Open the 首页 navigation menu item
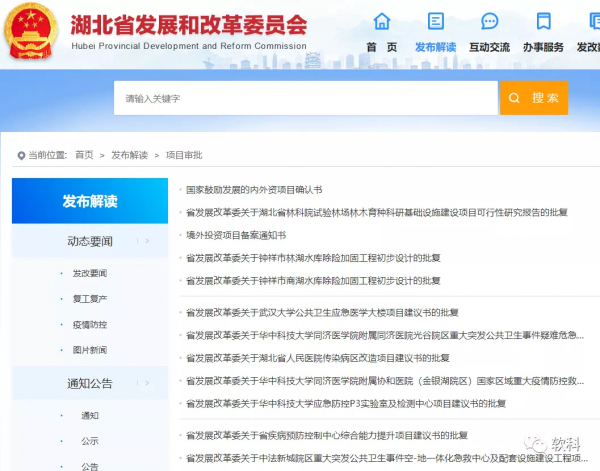The width and height of the screenshot is (600, 471). [x=382, y=47]
